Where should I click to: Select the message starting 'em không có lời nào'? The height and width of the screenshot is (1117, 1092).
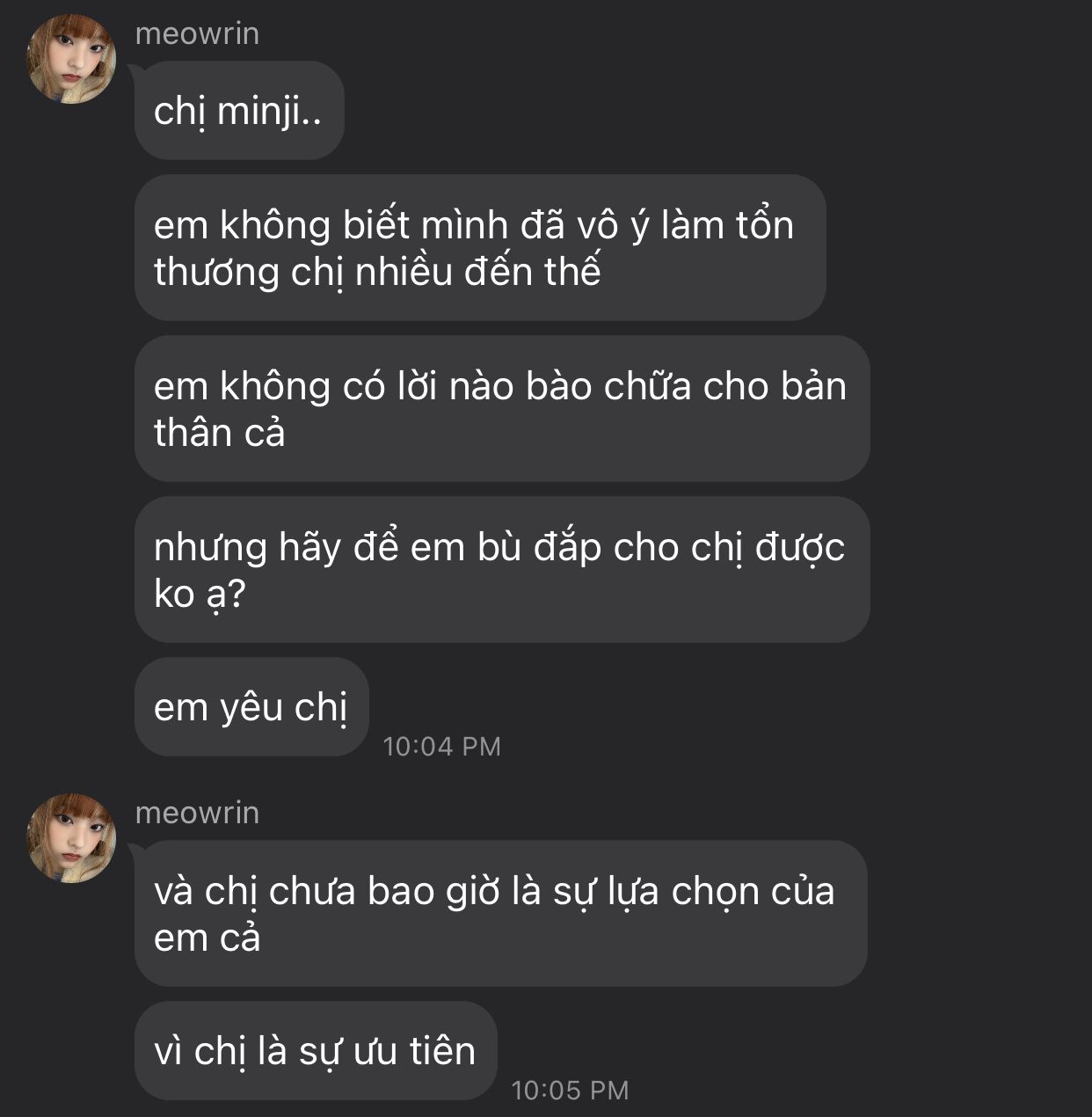502,409
